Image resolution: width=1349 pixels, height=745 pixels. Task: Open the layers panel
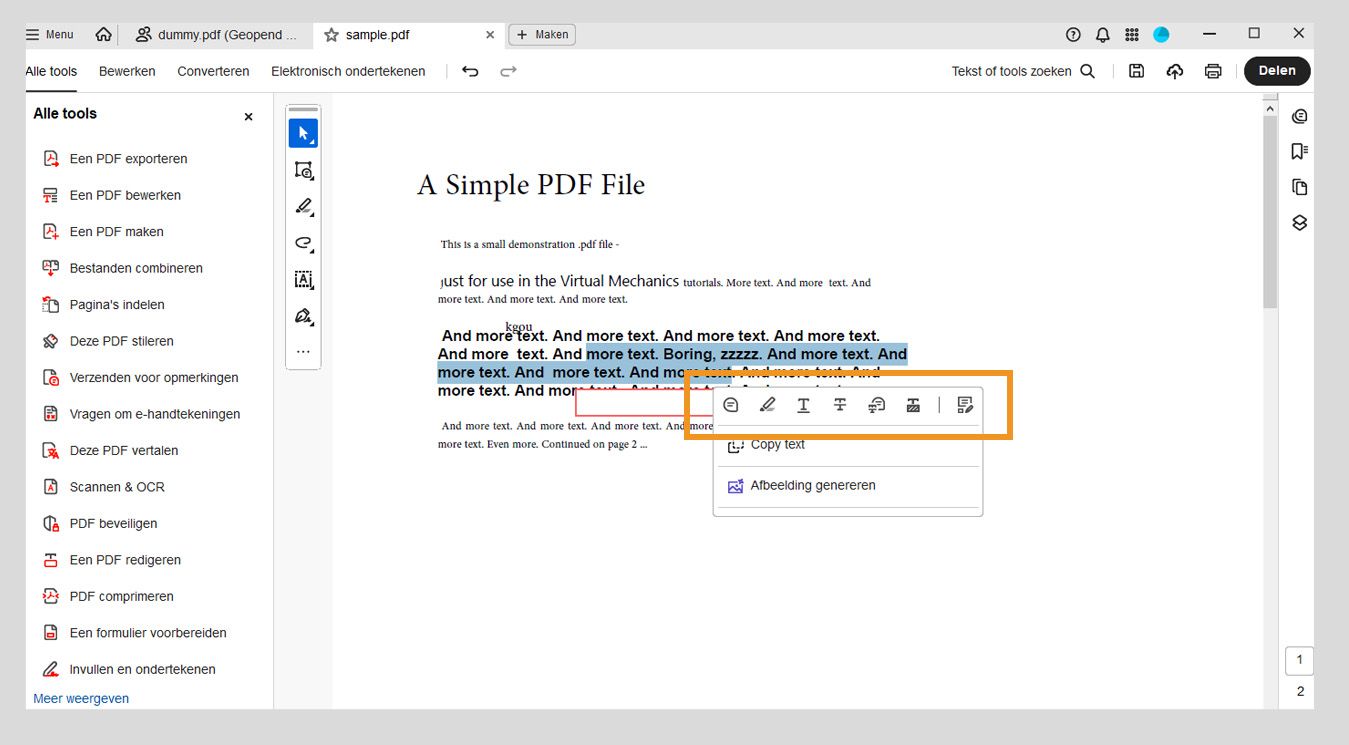coord(1300,223)
